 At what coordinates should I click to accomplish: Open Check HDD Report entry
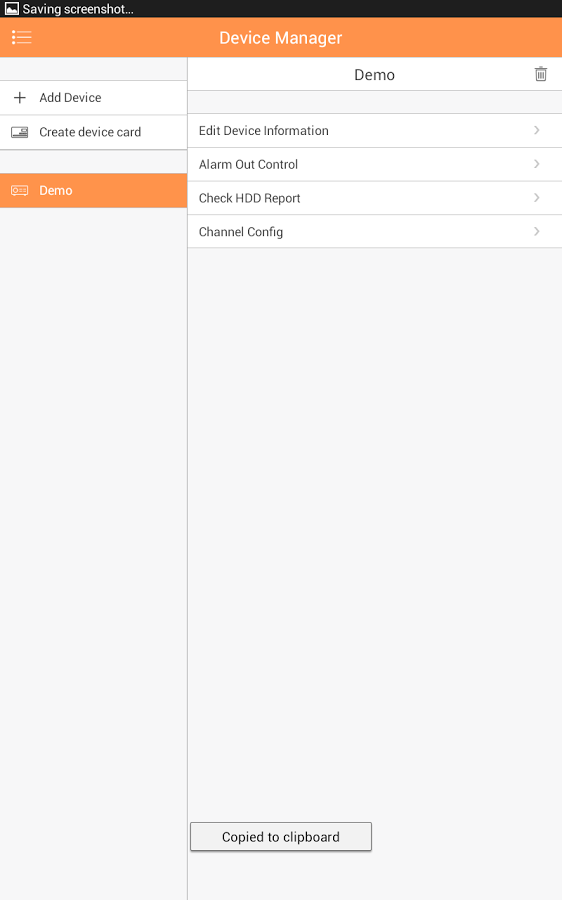(375, 199)
